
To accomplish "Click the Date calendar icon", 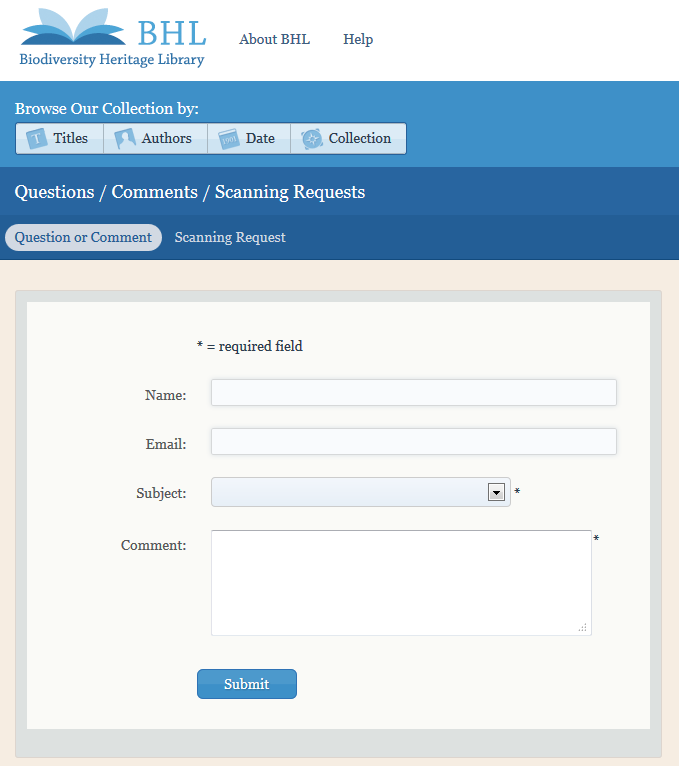I will click(228, 139).
